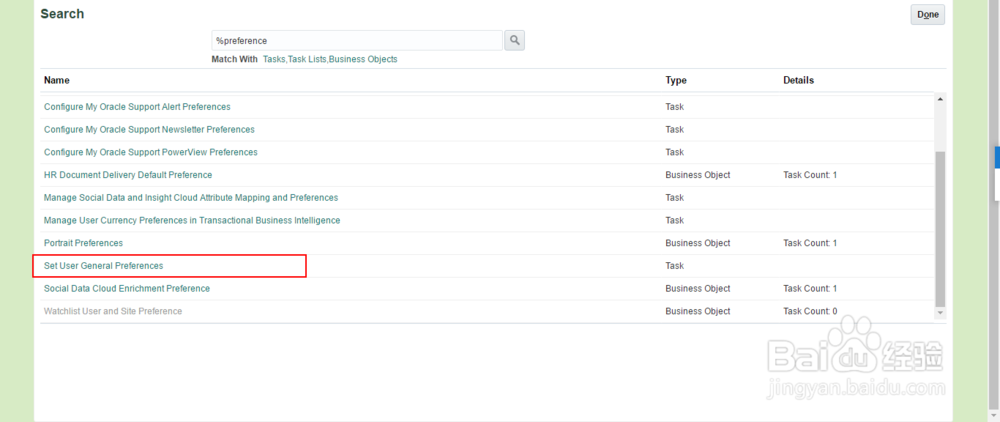Open Social Data Cloud Enrichment Preference
This screenshot has height=422, width=1000.
point(127,289)
